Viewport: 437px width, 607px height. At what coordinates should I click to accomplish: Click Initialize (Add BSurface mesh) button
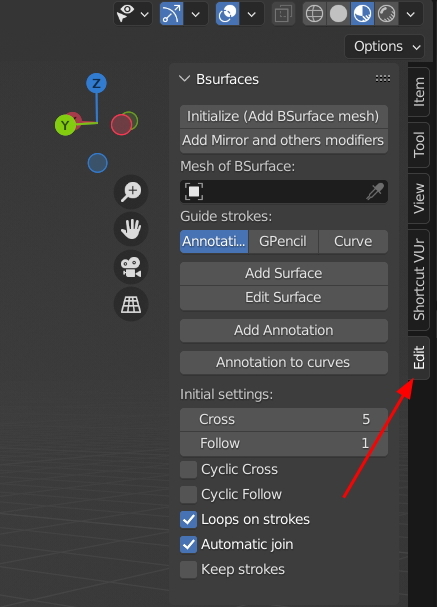[x=284, y=116]
